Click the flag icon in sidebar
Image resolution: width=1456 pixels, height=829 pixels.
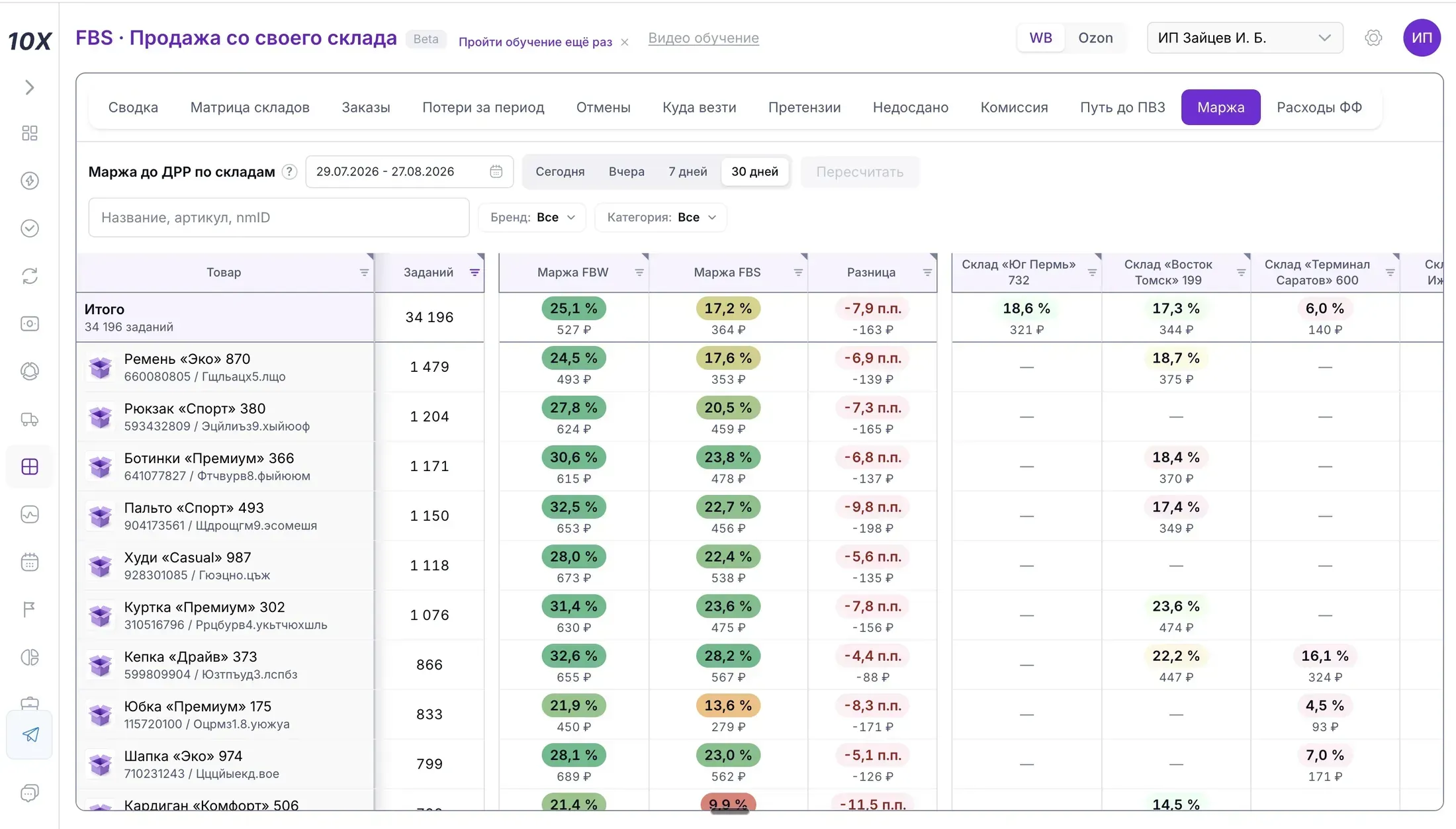pos(29,609)
